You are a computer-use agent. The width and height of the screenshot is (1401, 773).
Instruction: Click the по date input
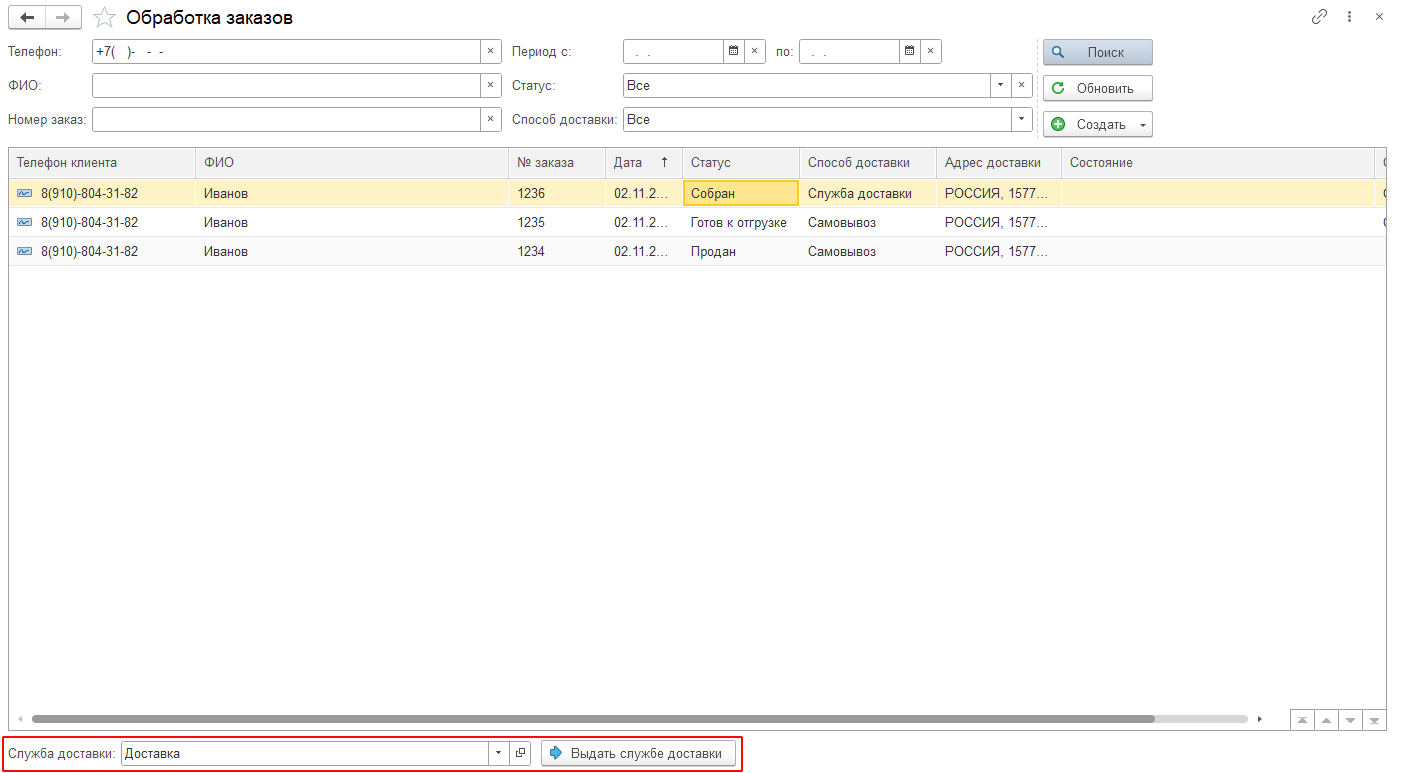tap(849, 51)
